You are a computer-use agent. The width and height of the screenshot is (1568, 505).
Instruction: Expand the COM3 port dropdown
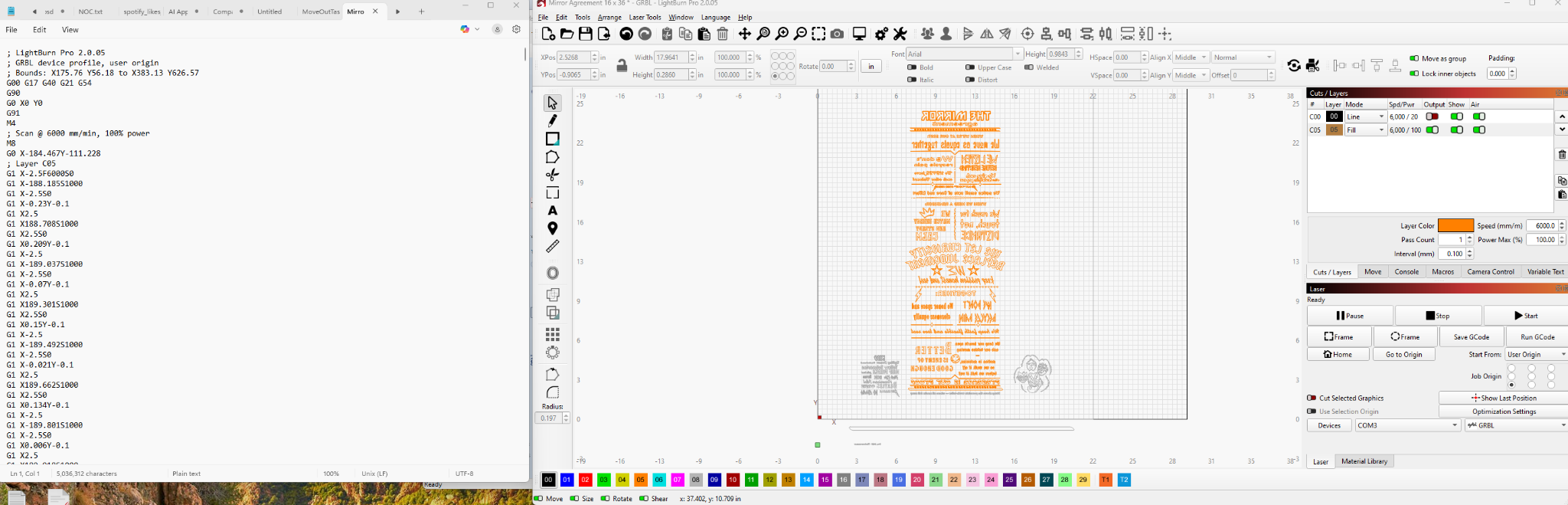click(x=1407, y=425)
